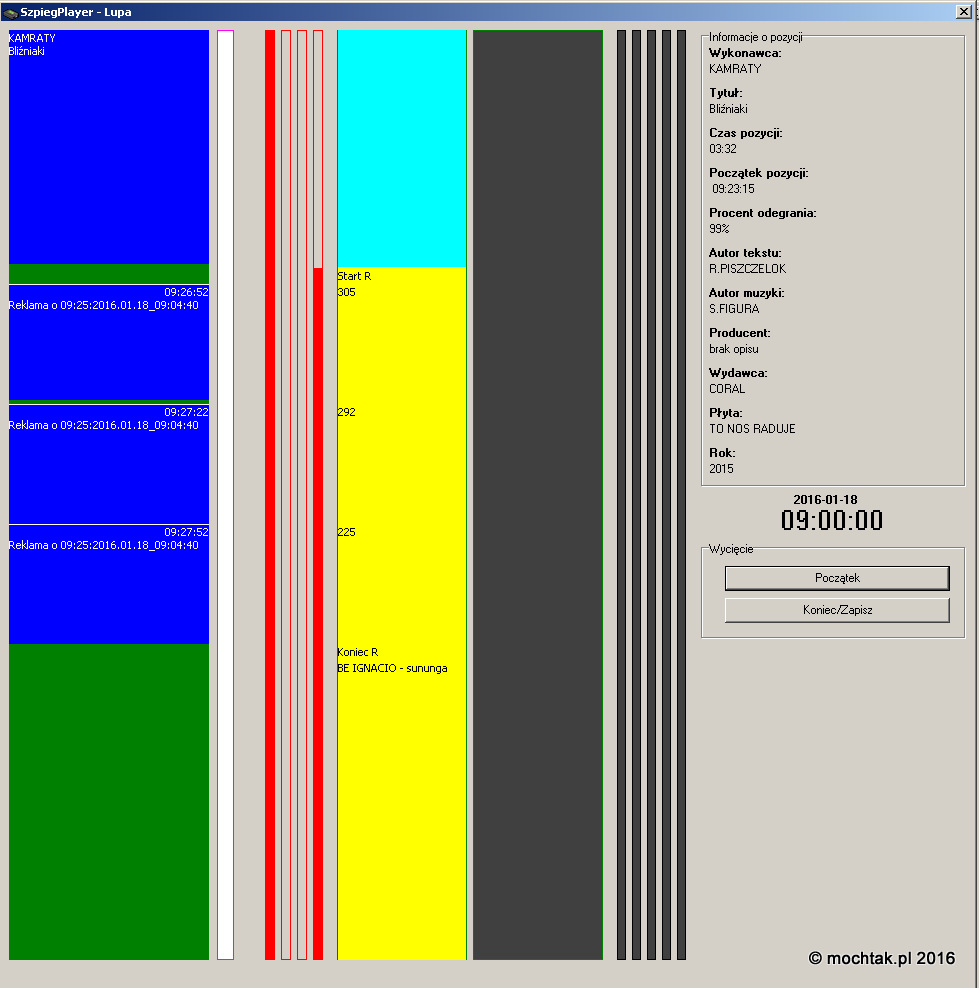This screenshot has height=988, width=979.
Task: Click the brak opisu producer value
Action: click(734, 349)
